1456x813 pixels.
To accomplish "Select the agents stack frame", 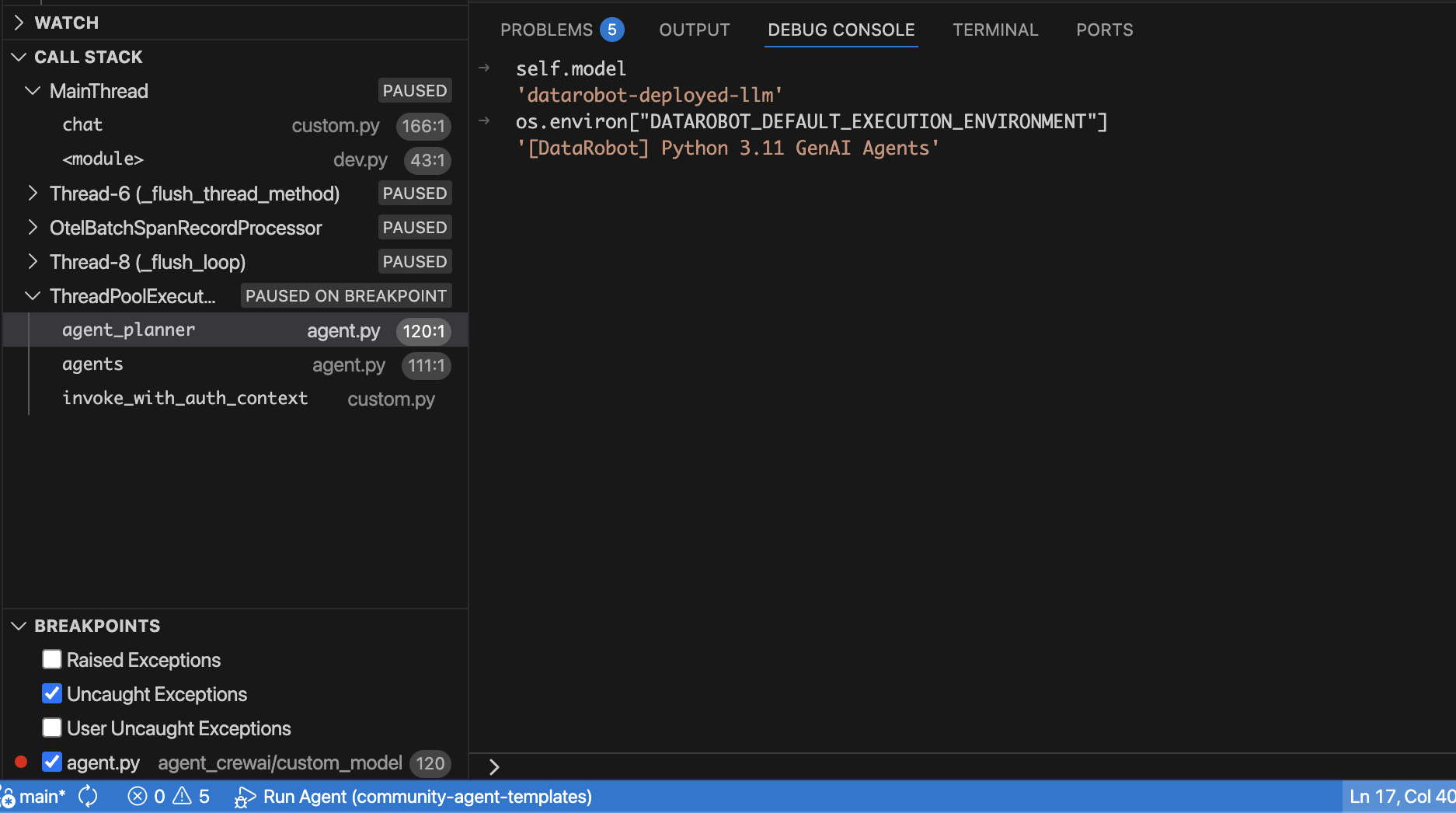I will click(92, 365).
